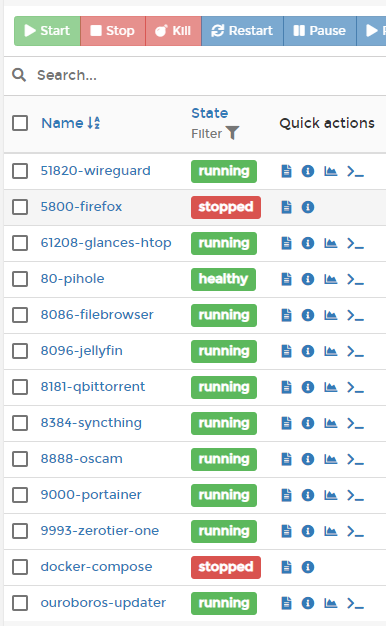The image size is (390, 626).
Task: Open console icon for 8888-oscam
Action: (x=355, y=459)
